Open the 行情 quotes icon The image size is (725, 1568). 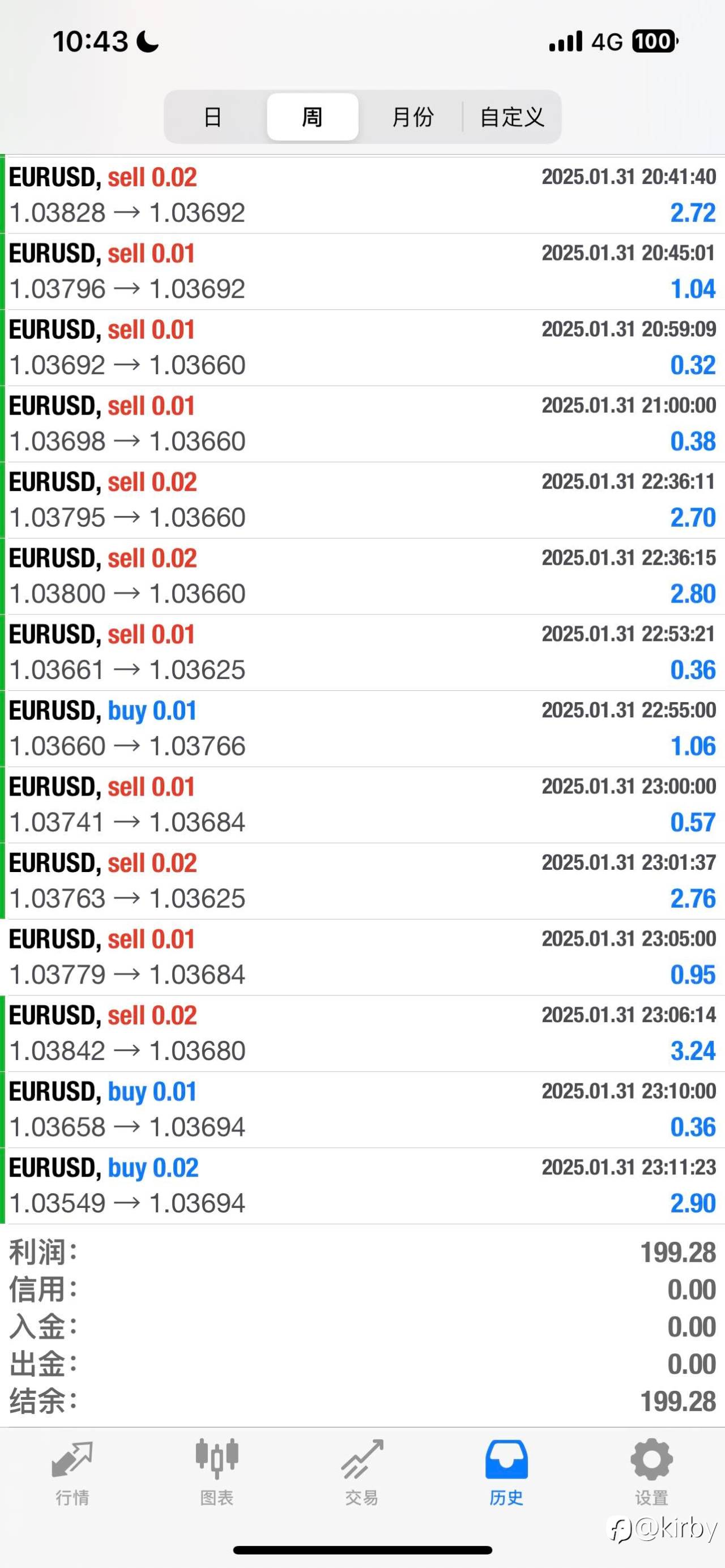coord(72,1460)
